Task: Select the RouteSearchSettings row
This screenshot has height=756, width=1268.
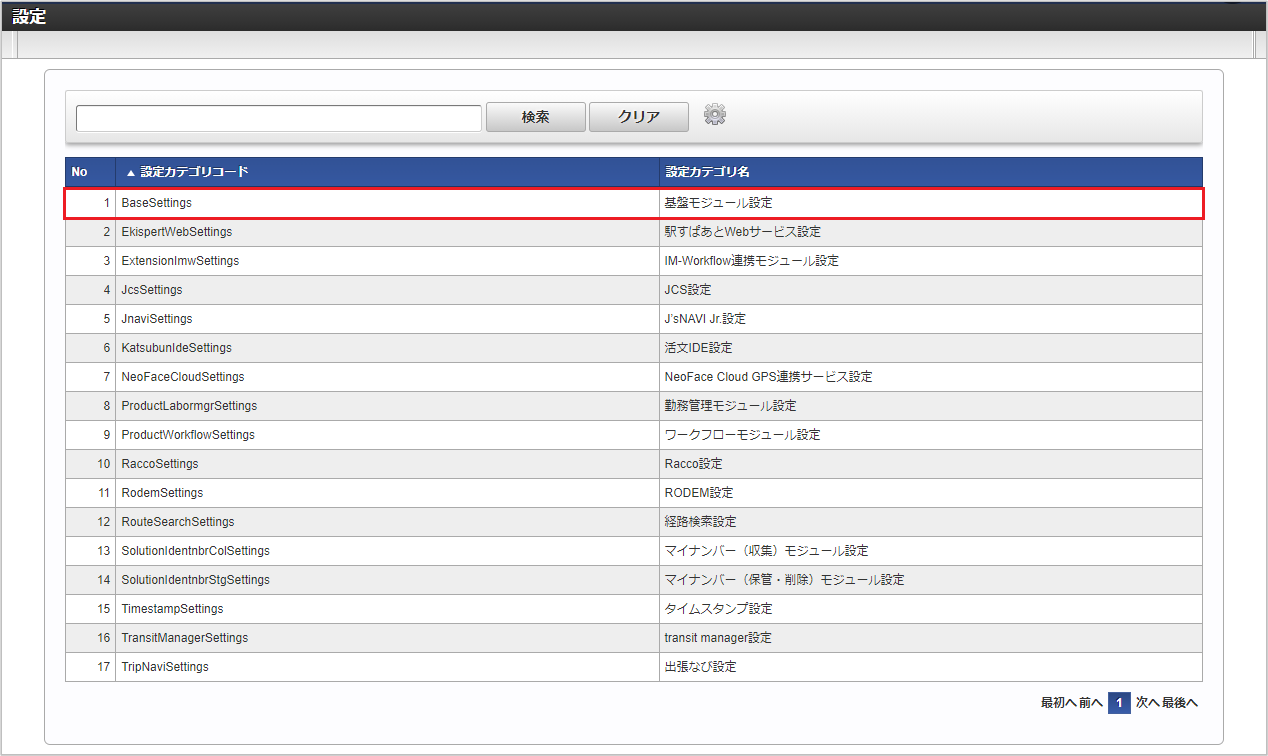Action: 634,522
